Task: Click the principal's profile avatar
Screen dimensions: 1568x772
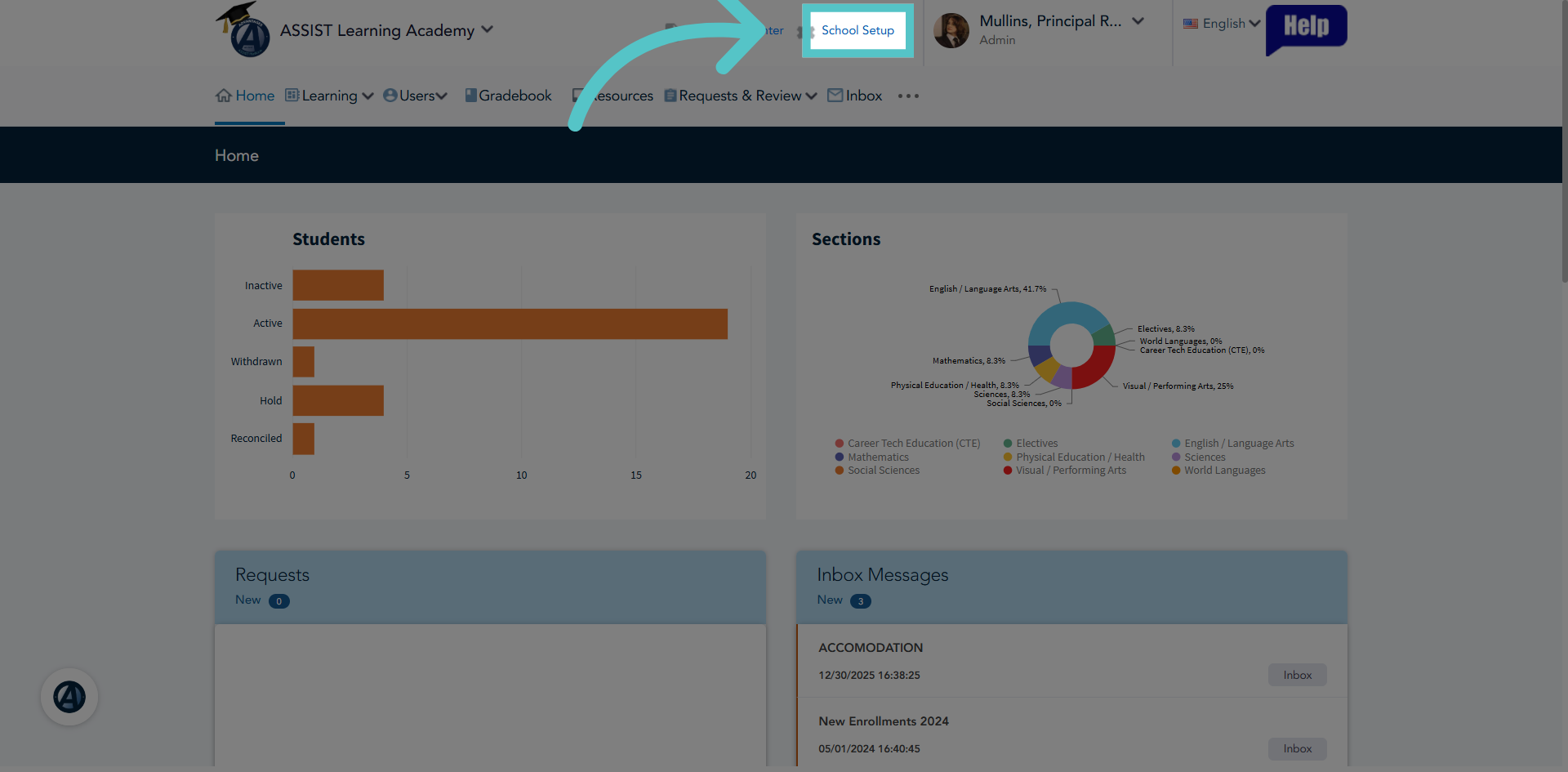Action: pyautogui.click(x=951, y=31)
